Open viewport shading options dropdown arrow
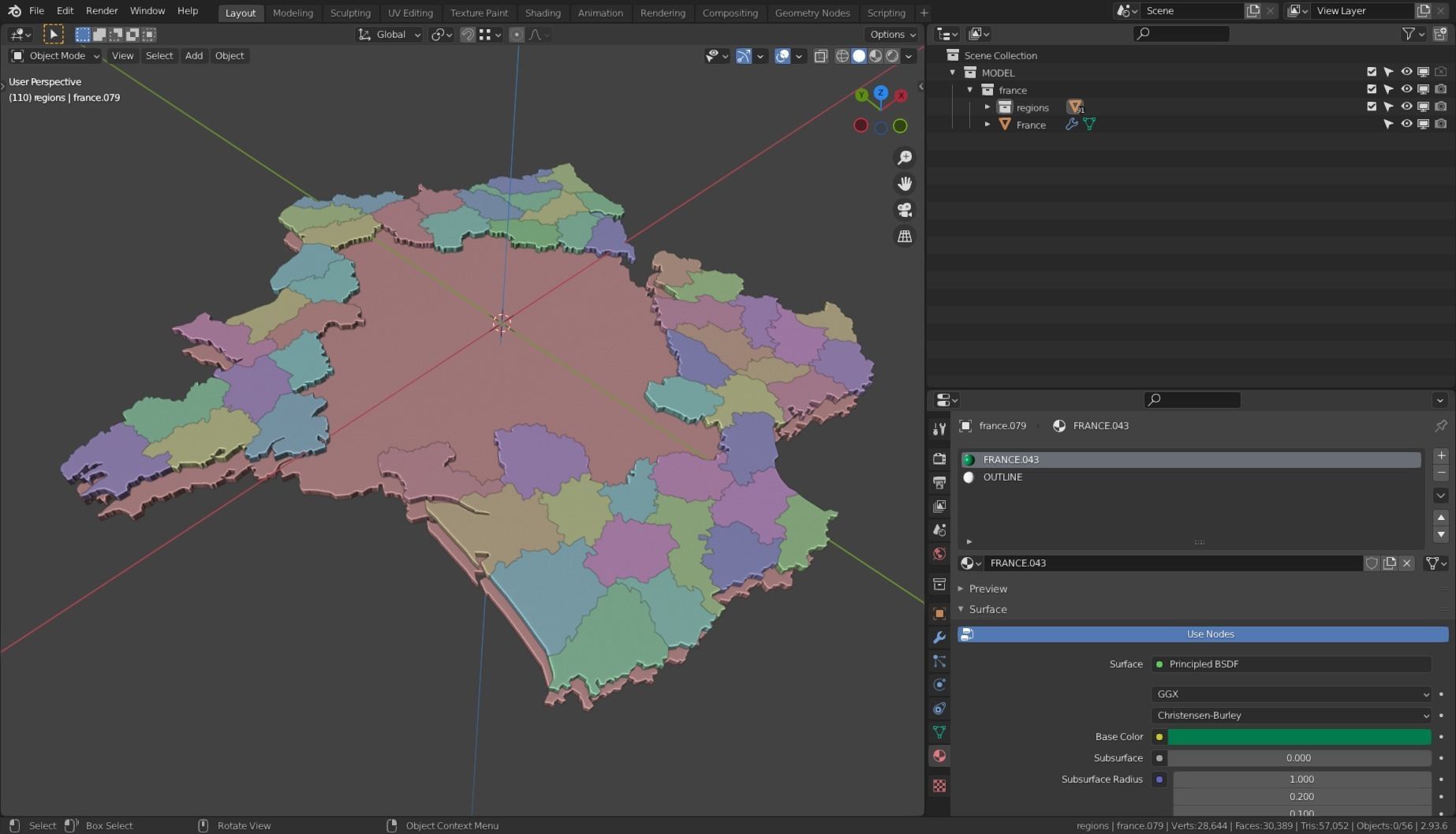The image size is (1456, 834). pyautogui.click(x=909, y=56)
